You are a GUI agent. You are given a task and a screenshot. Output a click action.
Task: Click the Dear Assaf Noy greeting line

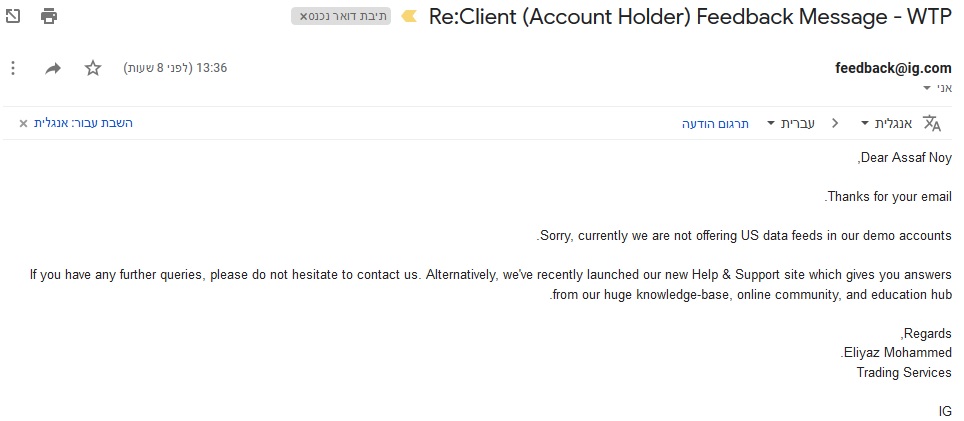point(905,157)
